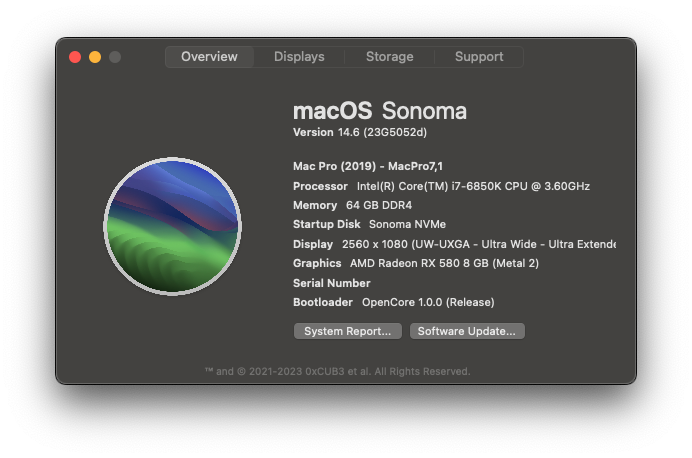692x458 pixels.
Task: Minimize the window with yellow button
Action: click(95, 57)
